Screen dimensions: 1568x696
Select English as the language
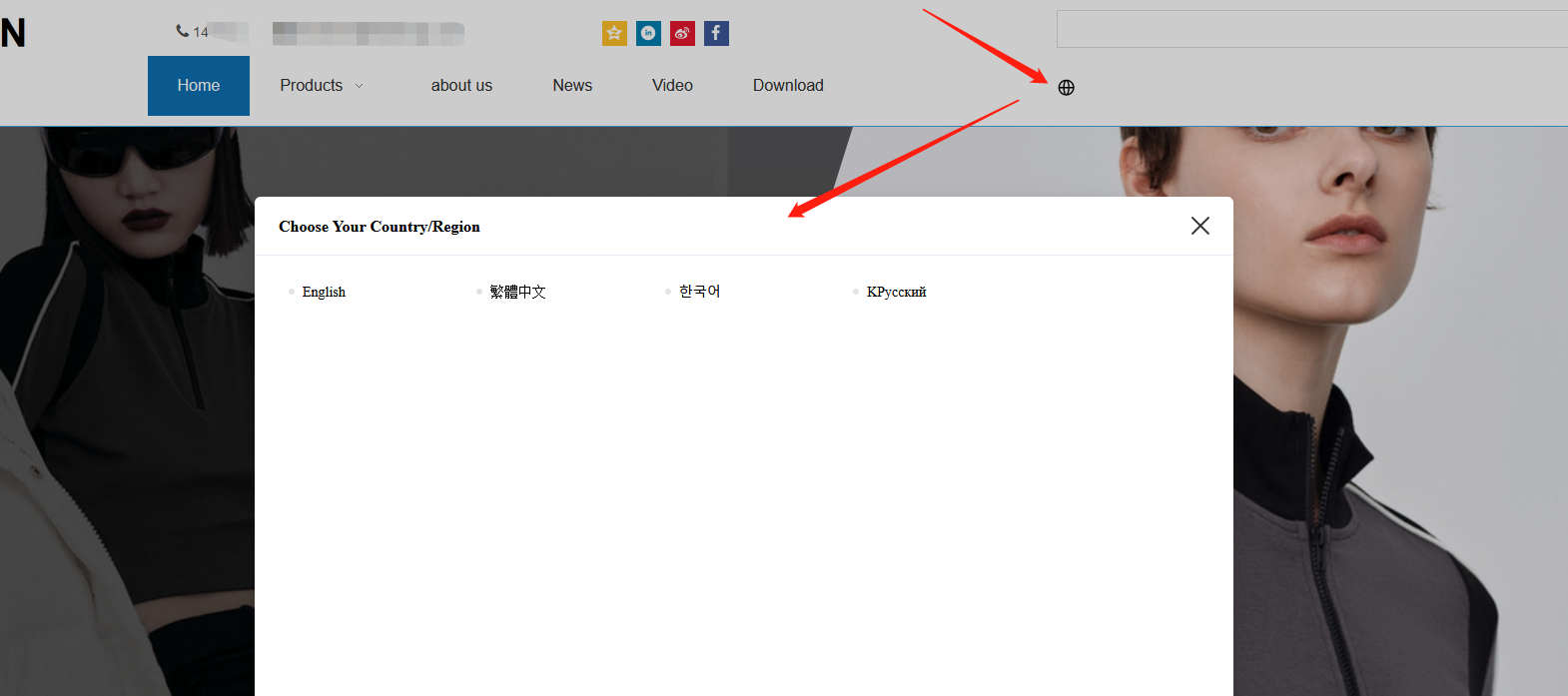point(324,293)
